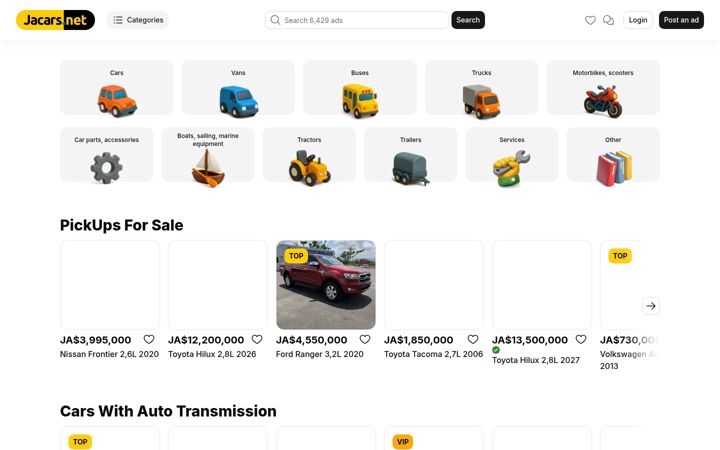Open the Buses category yellow bus icon

[x=360, y=101]
